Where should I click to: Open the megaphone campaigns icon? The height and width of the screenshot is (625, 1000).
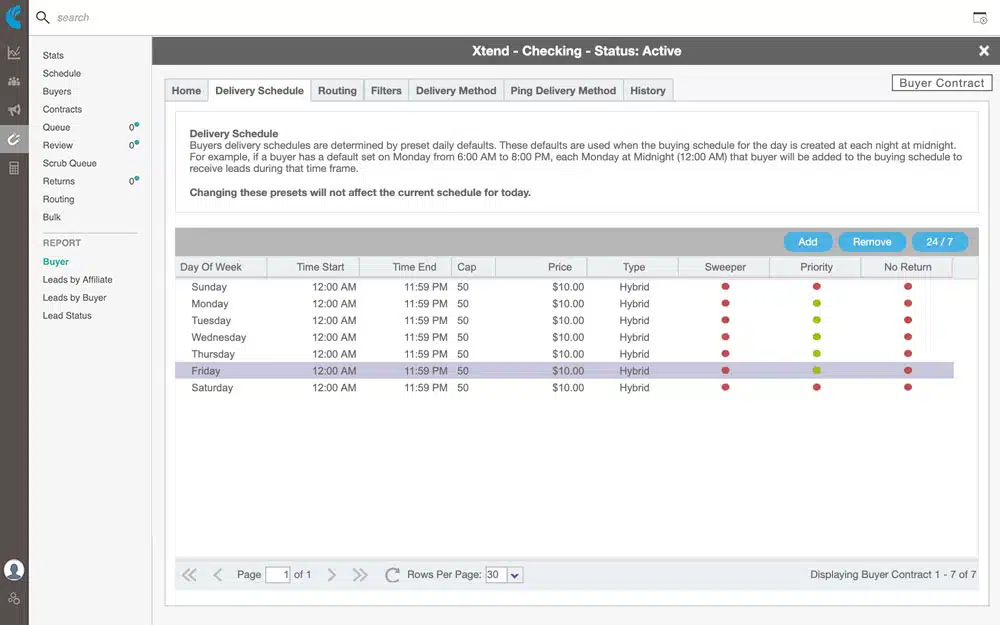point(14,110)
